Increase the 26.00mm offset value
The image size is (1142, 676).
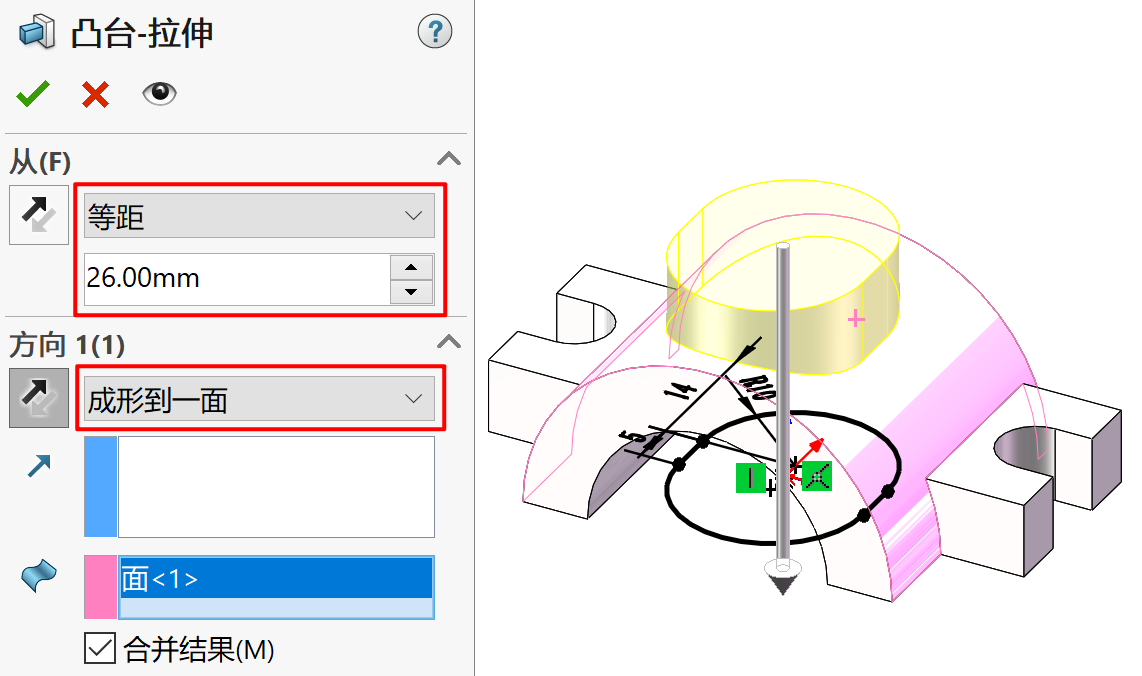point(411,267)
